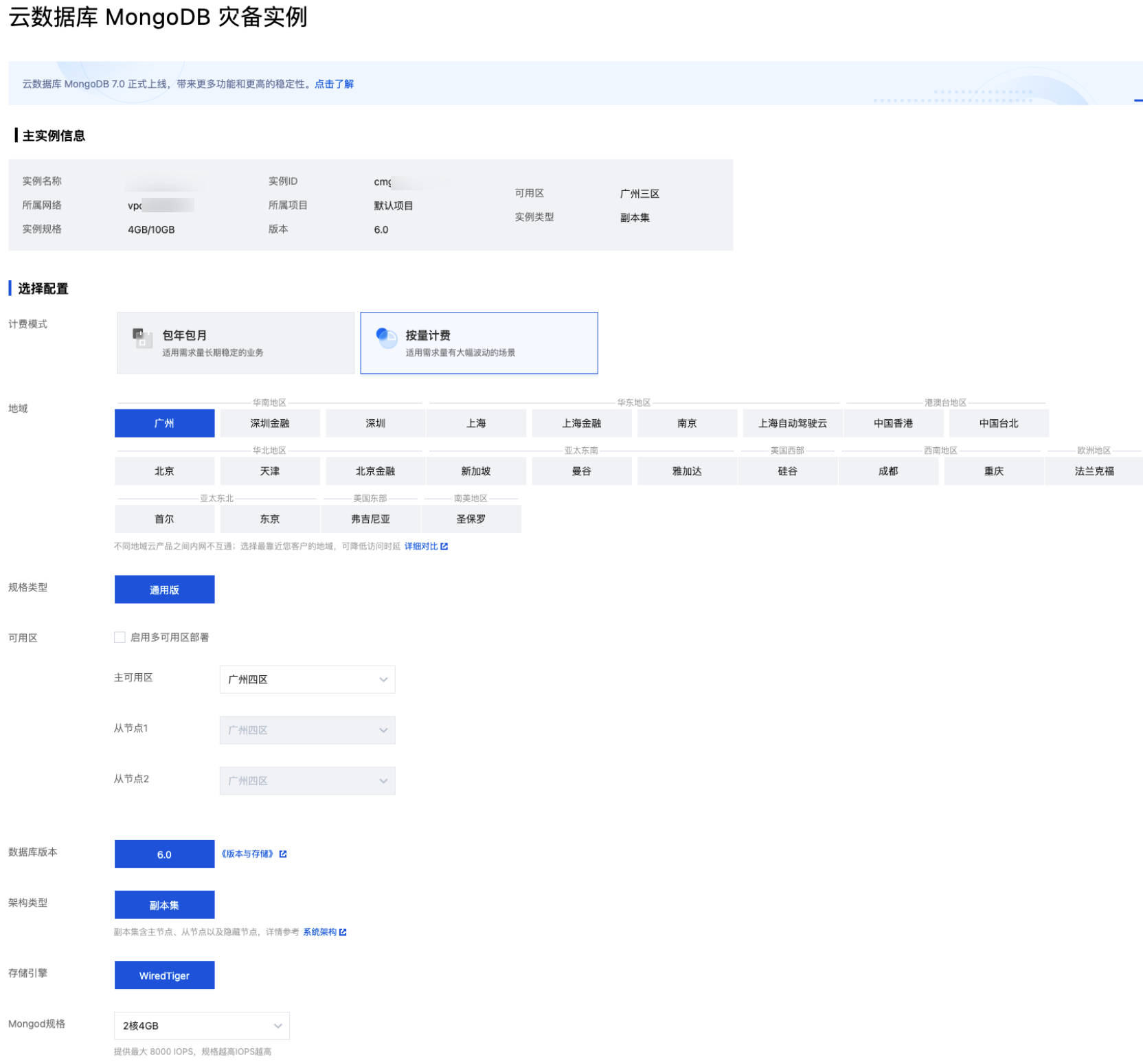Viewport: 1143px width, 1064px height.
Task: Switch region to 北京金融
Action: coord(376,471)
